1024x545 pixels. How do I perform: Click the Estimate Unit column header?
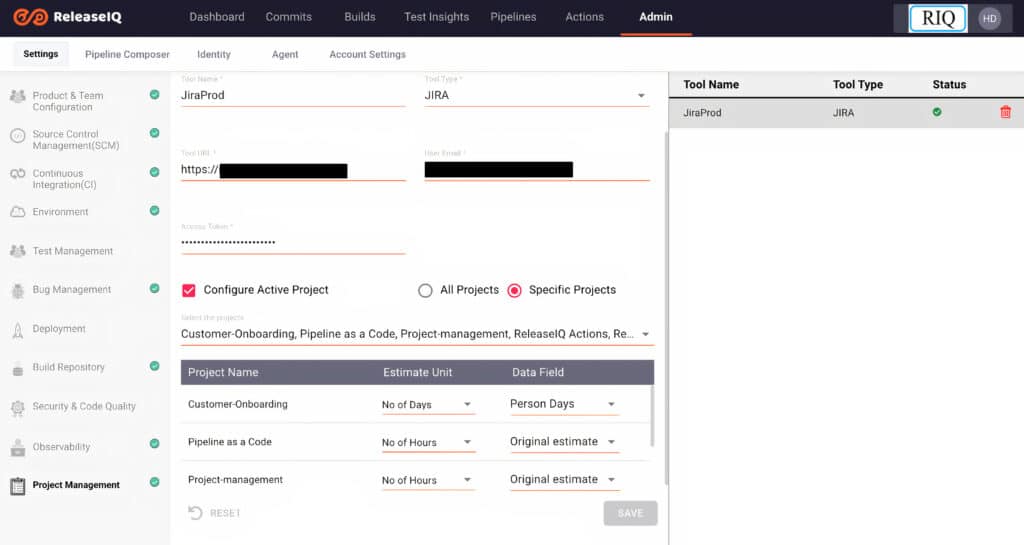pyautogui.click(x=417, y=373)
